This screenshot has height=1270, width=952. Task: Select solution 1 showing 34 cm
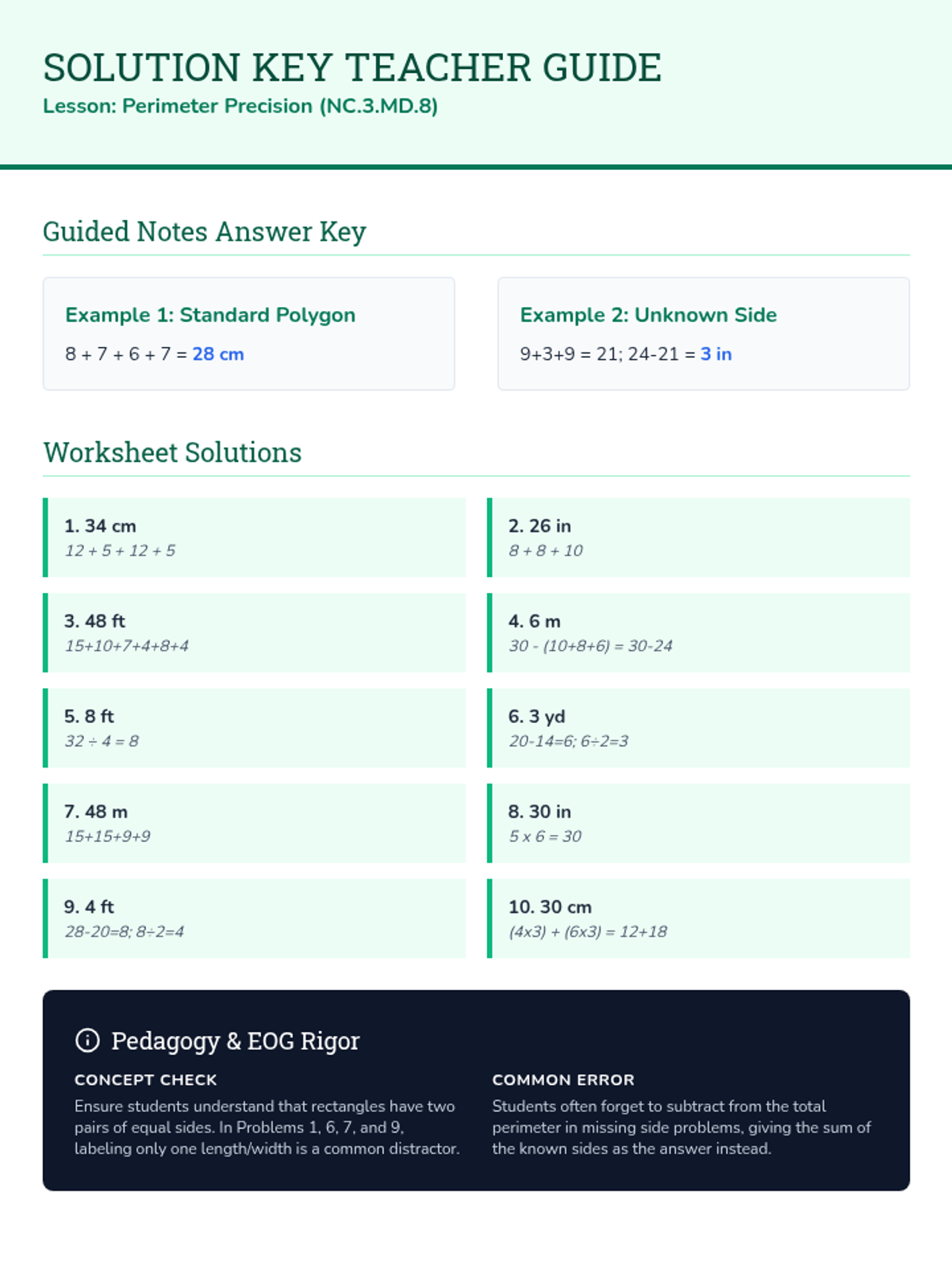click(254, 537)
